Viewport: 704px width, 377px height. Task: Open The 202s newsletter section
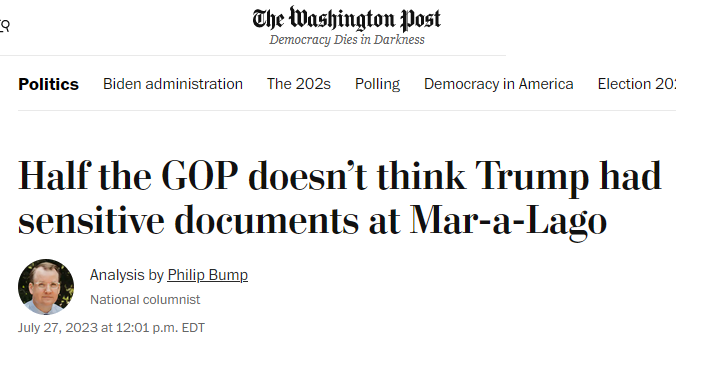(299, 84)
